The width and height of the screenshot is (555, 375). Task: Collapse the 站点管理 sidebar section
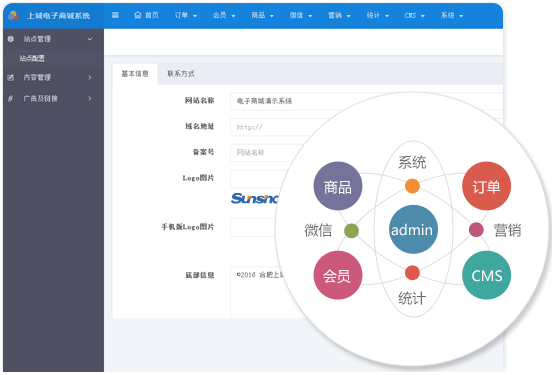point(53,39)
